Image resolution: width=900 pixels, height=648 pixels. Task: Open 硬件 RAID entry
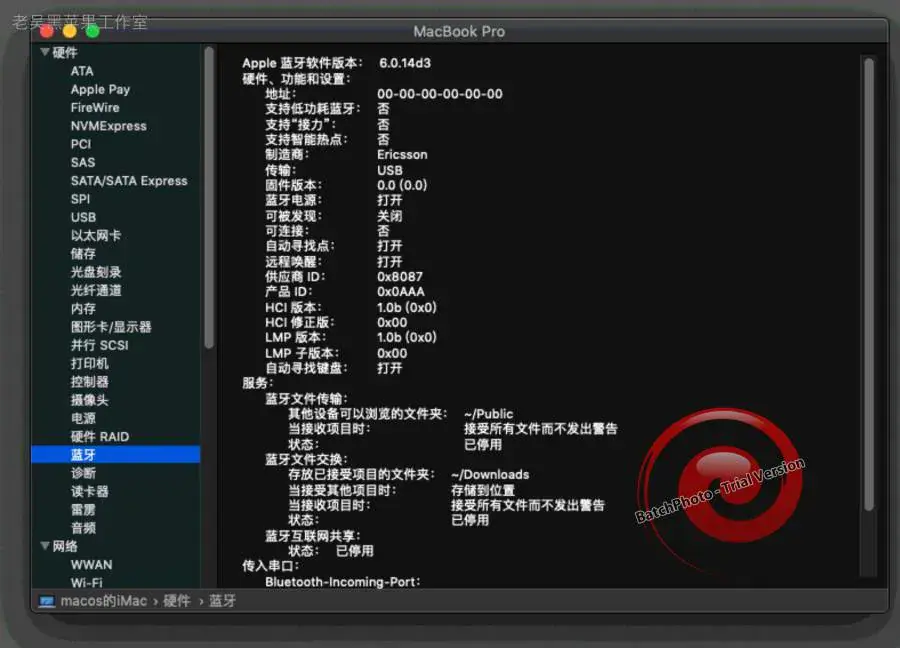tap(100, 437)
